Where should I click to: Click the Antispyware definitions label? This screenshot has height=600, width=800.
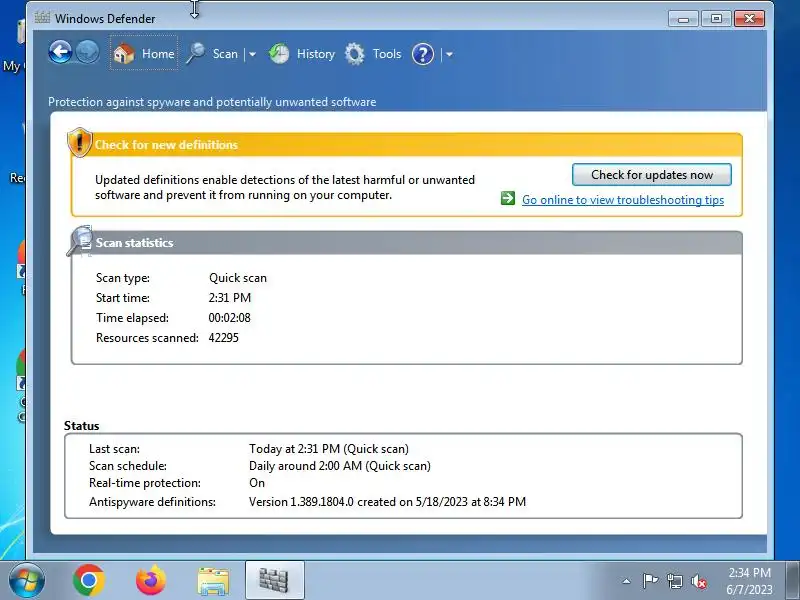(152, 502)
